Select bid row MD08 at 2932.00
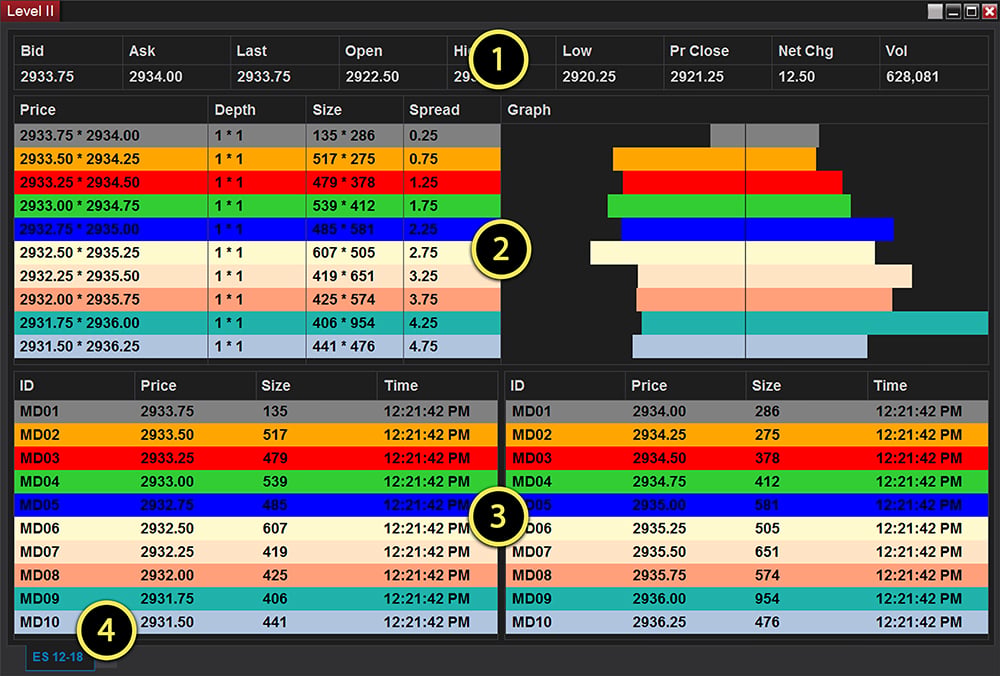1000x676 pixels. pyautogui.click(x=256, y=575)
